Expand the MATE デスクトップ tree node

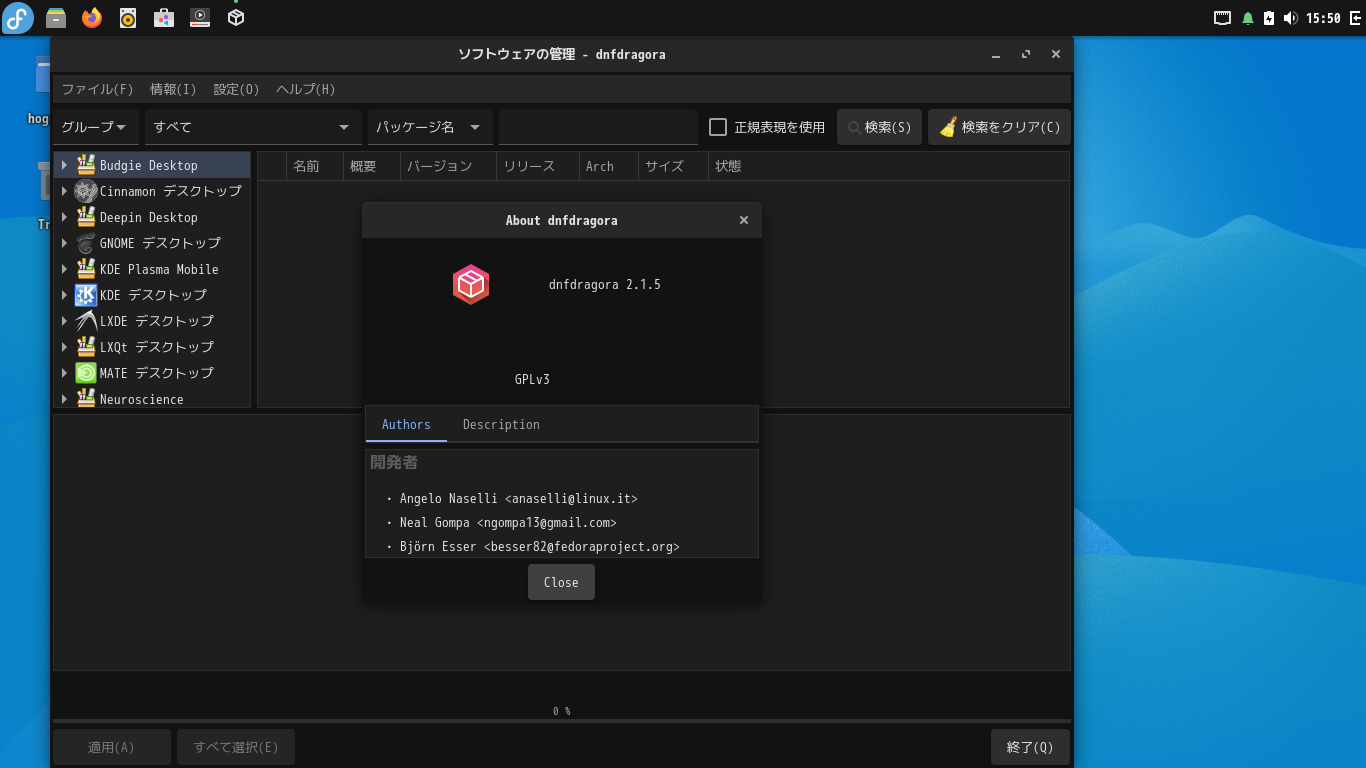[64, 373]
